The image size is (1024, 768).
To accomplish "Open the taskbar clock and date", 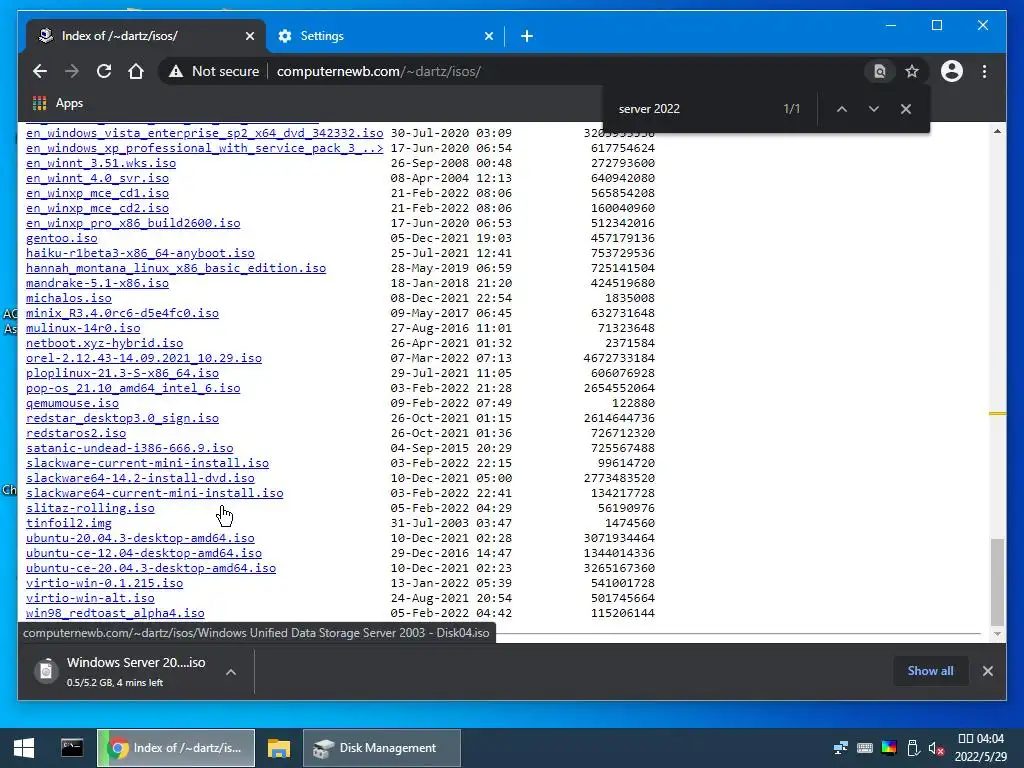I will coord(980,748).
